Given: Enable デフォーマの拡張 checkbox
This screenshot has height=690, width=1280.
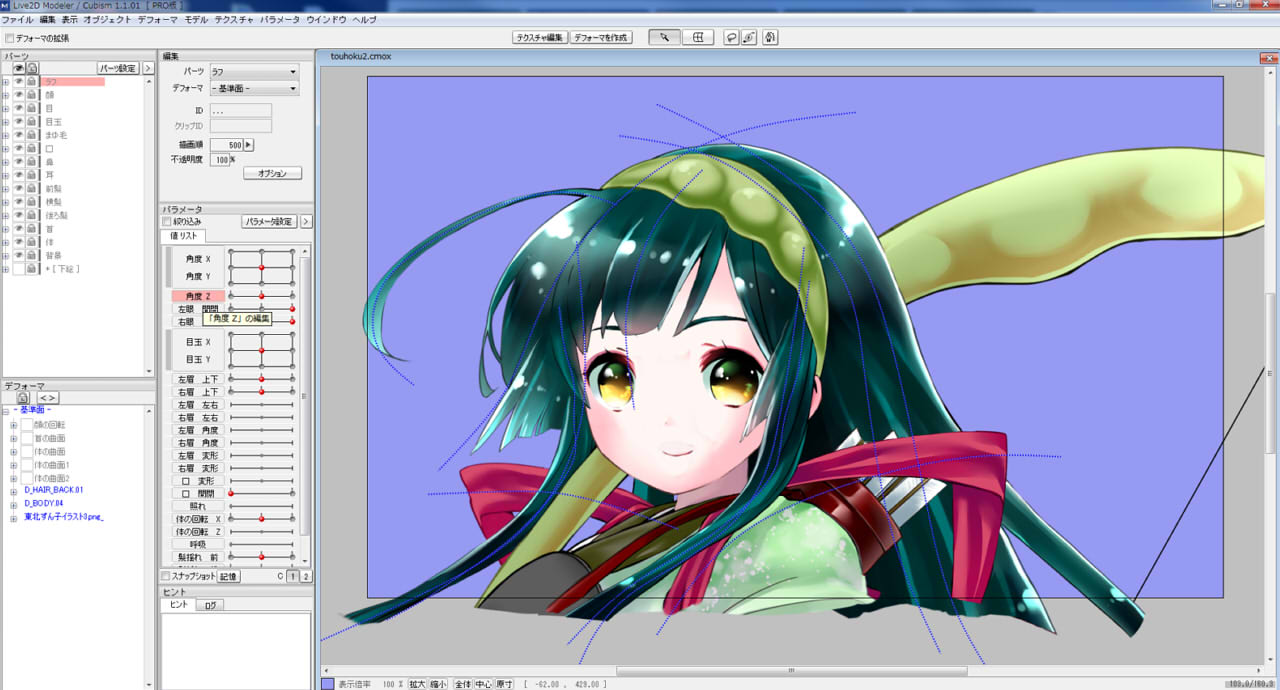Looking at the screenshot, I should (x=9, y=38).
